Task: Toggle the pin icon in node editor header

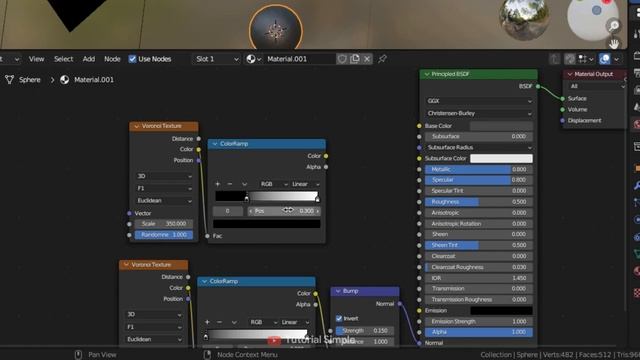Action: [x=382, y=59]
